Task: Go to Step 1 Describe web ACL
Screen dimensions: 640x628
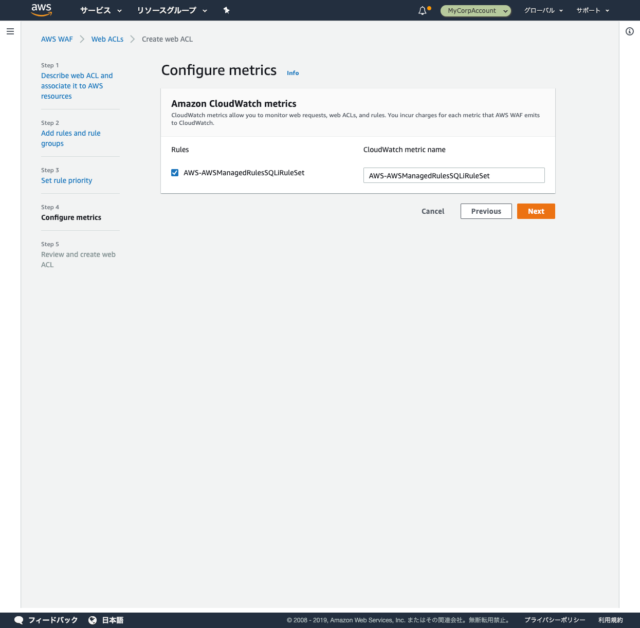Action: (x=77, y=86)
